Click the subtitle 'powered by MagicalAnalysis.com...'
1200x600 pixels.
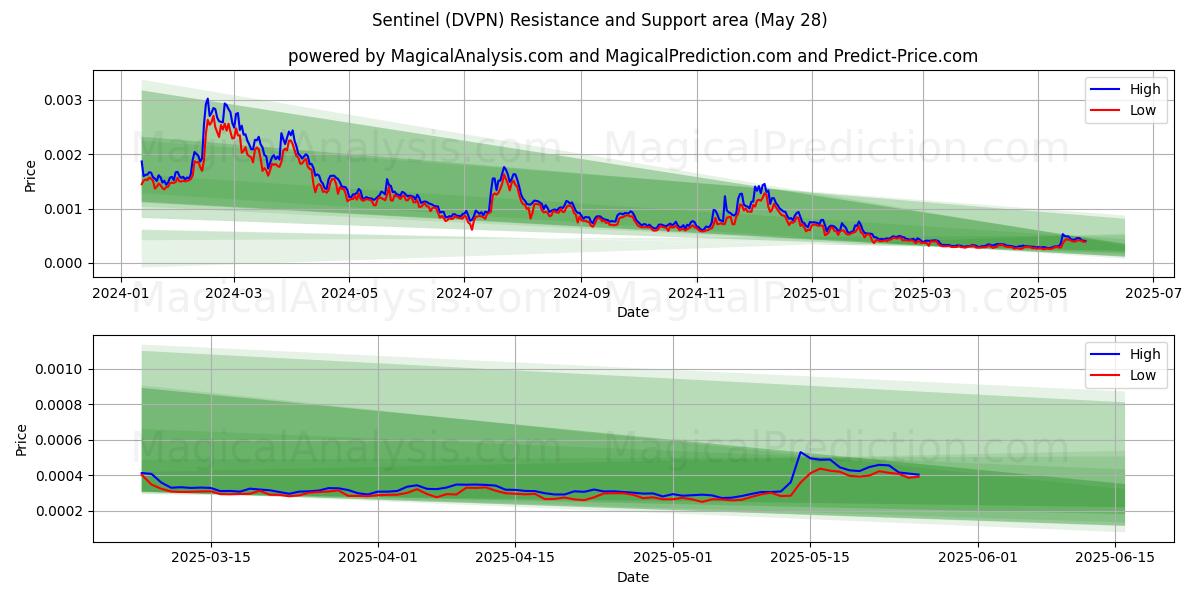tap(633, 56)
